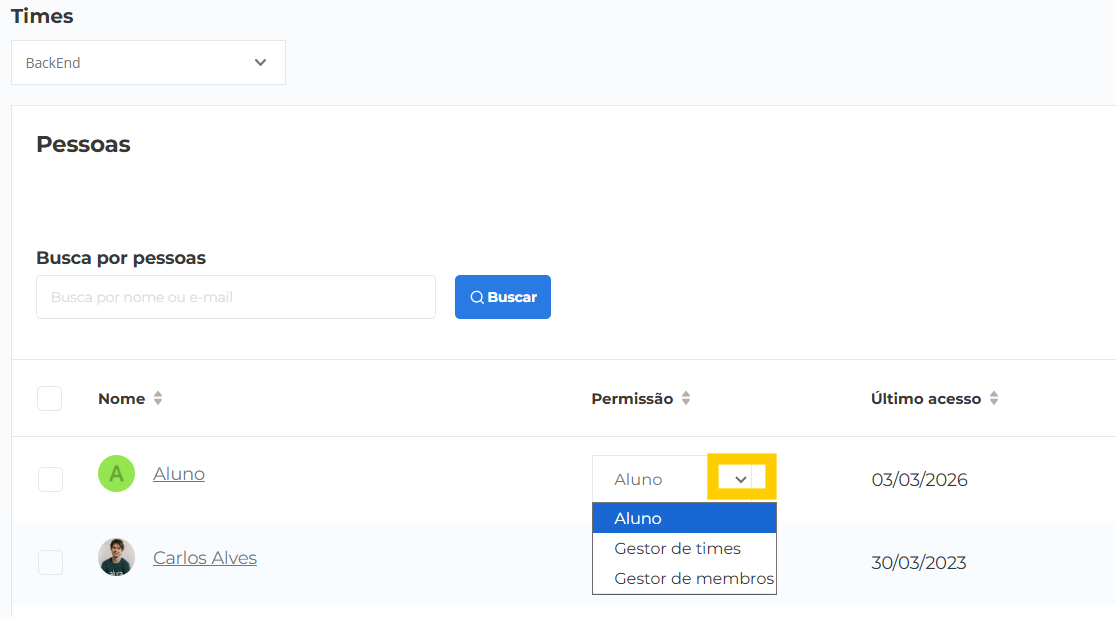The image size is (1116, 617).
Task: Click the 03/03/2026 last access date
Action: pyautogui.click(x=919, y=480)
